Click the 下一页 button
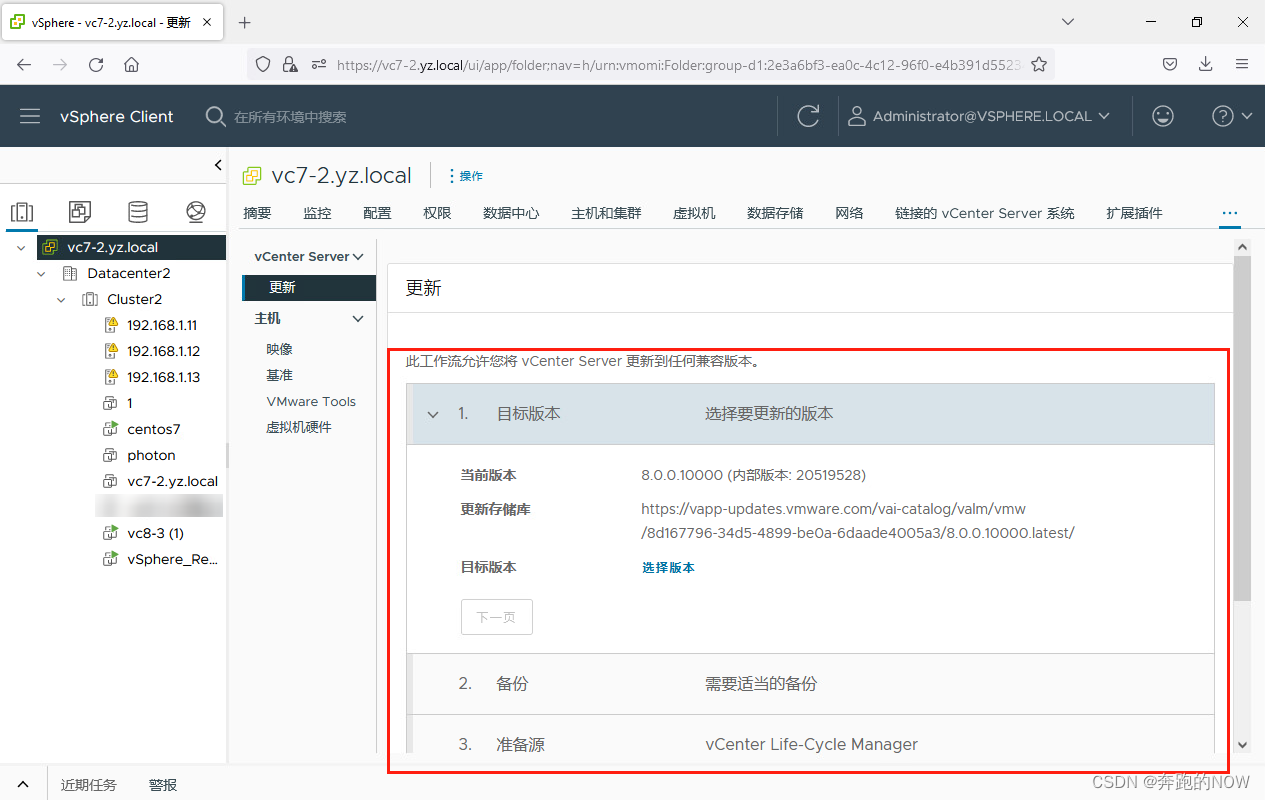This screenshot has height=800, width=1265. click(497, 617)
